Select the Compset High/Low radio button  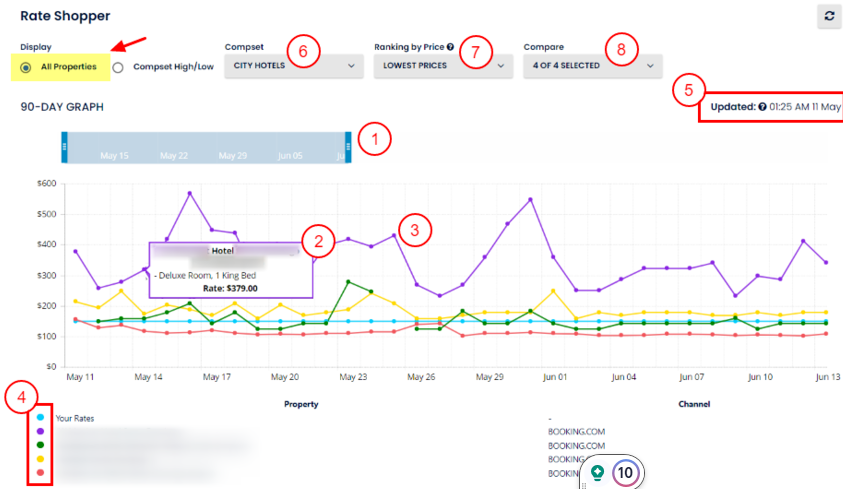[x=118, y=67]
